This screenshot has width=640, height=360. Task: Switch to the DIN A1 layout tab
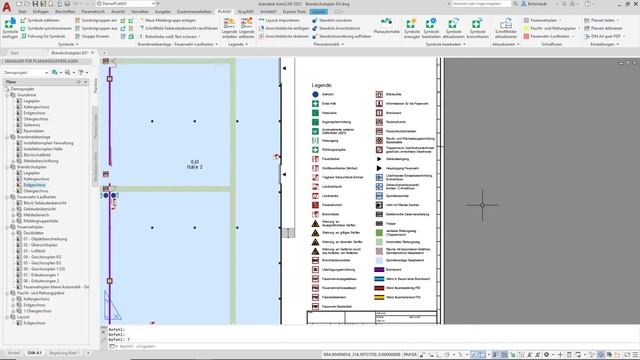pos(34,353)
